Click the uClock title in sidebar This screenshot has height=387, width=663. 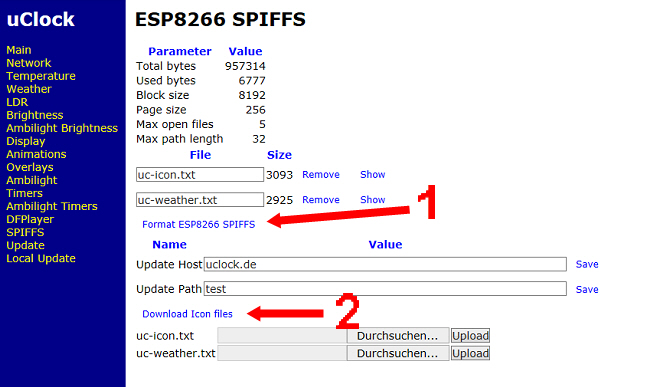point(41,19)
